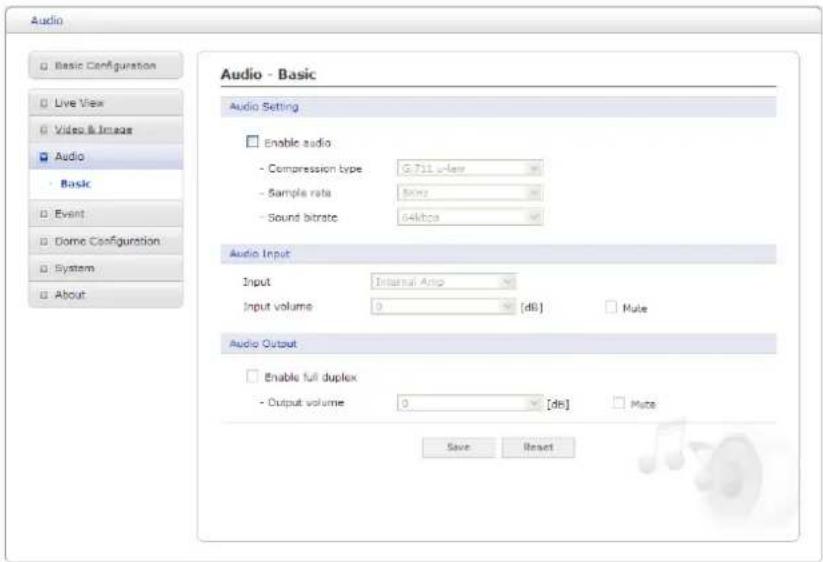Open the Live View section
This screenshot has height=562, width=823.
pos(105,103)
